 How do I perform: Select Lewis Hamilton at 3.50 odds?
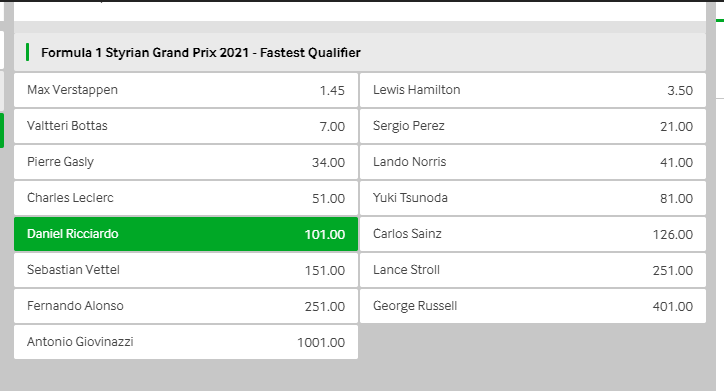(x=533, y=90)
